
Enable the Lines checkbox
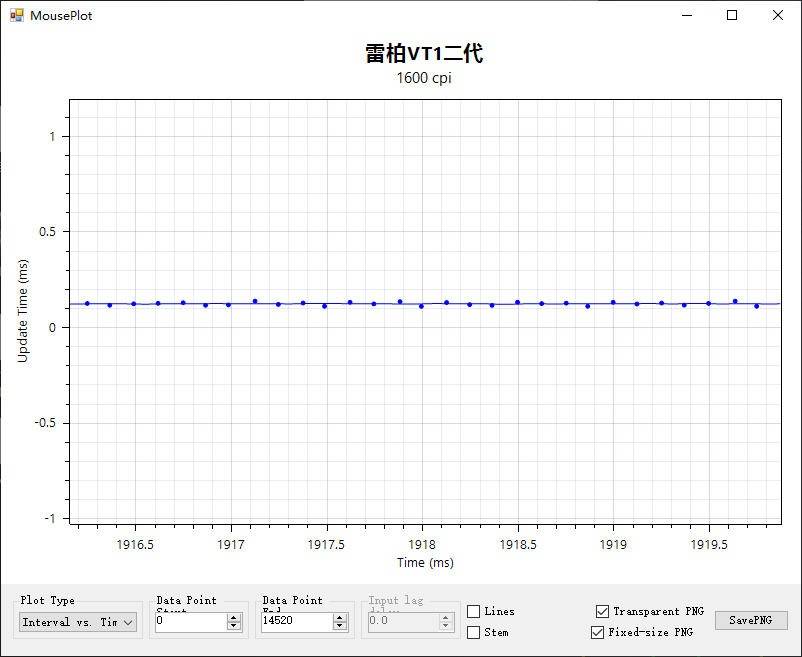point(474,611)
